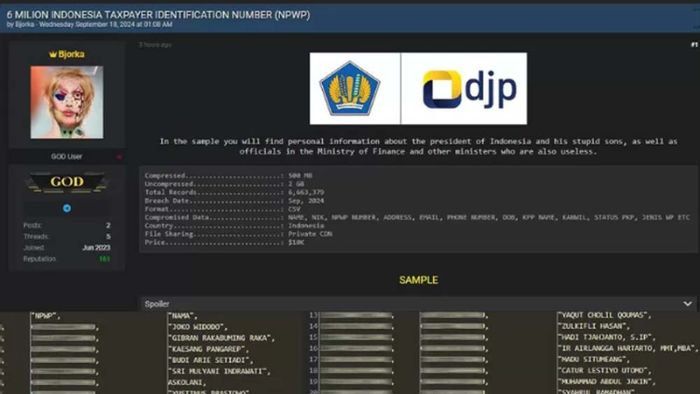Click "IR AIRLANGGA HARTARTO" sample row
Viewport: 700px width, 394px height.
tap(628, 348)
